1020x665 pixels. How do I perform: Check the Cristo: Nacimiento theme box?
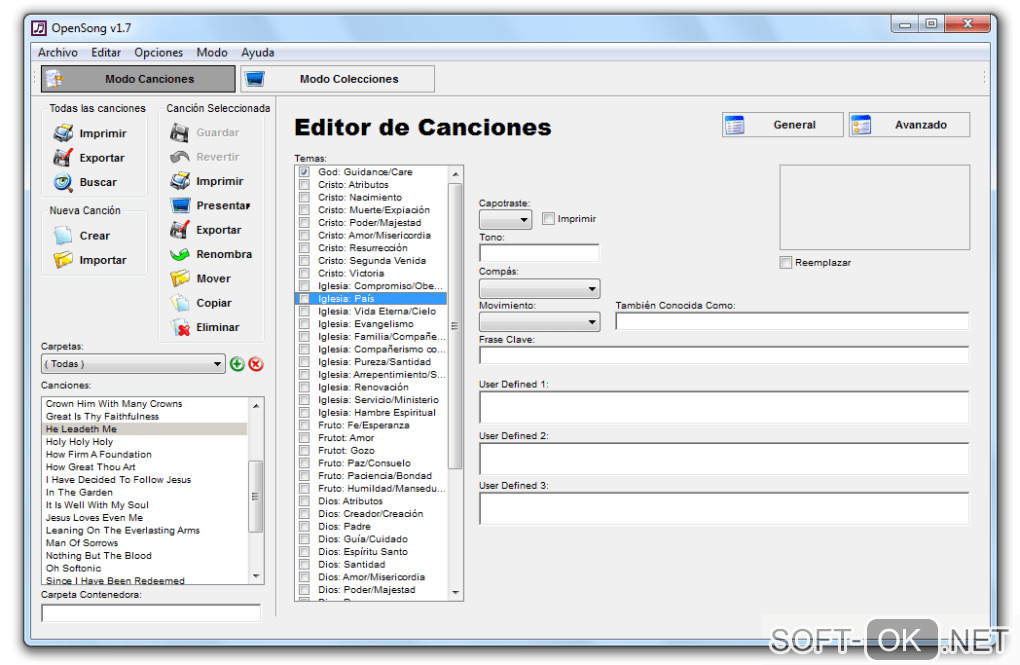click(x=304, y=197)
